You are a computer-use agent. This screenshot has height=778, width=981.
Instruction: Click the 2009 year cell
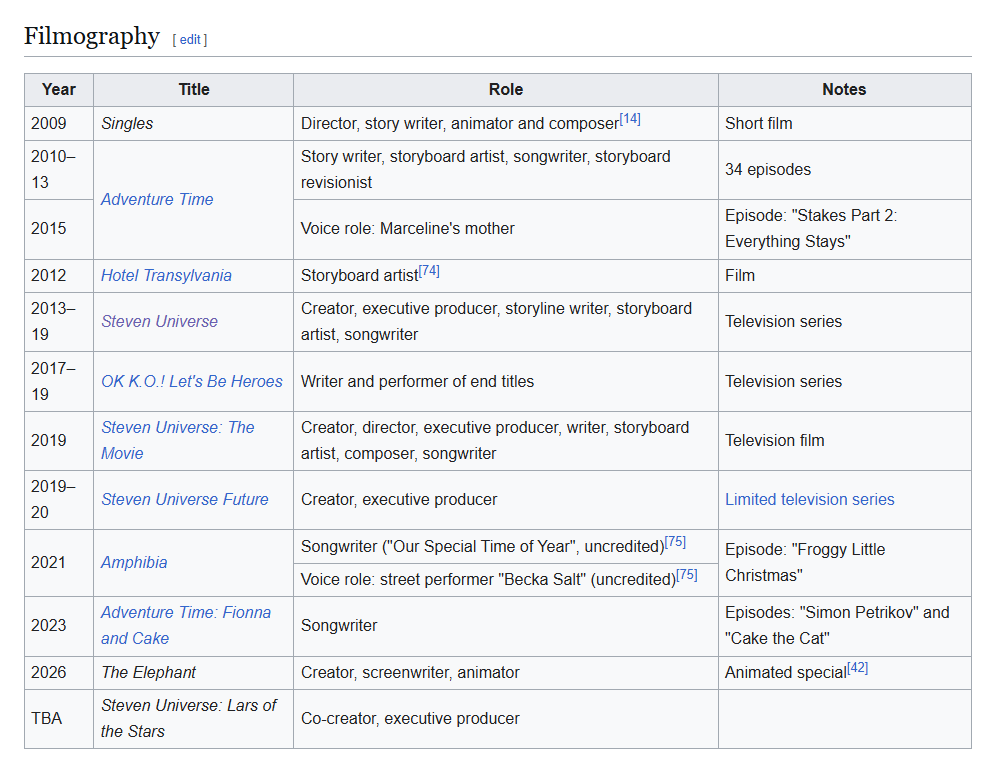[x=59, y=124]
